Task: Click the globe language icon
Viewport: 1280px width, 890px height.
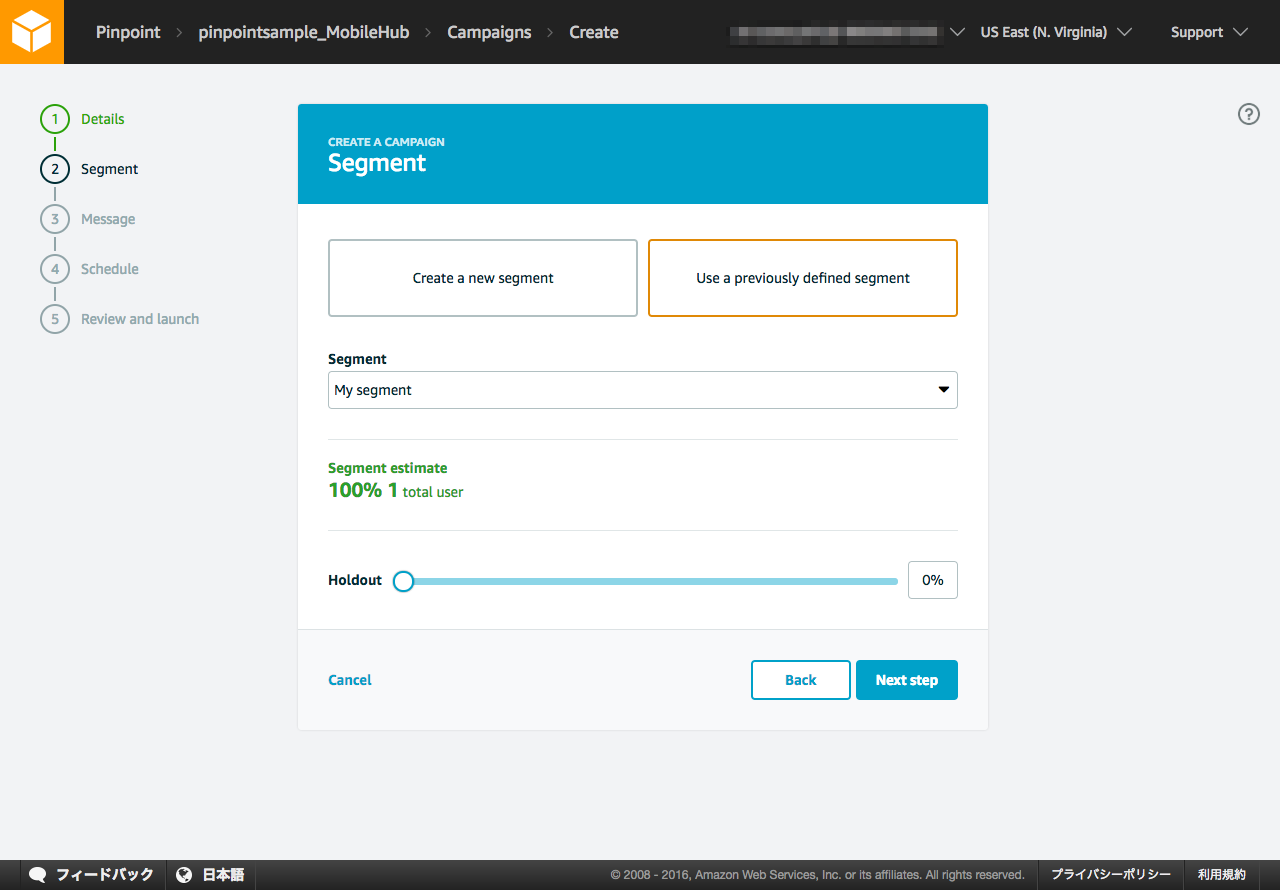Action: pyautogui.click(x=184, y=875)
